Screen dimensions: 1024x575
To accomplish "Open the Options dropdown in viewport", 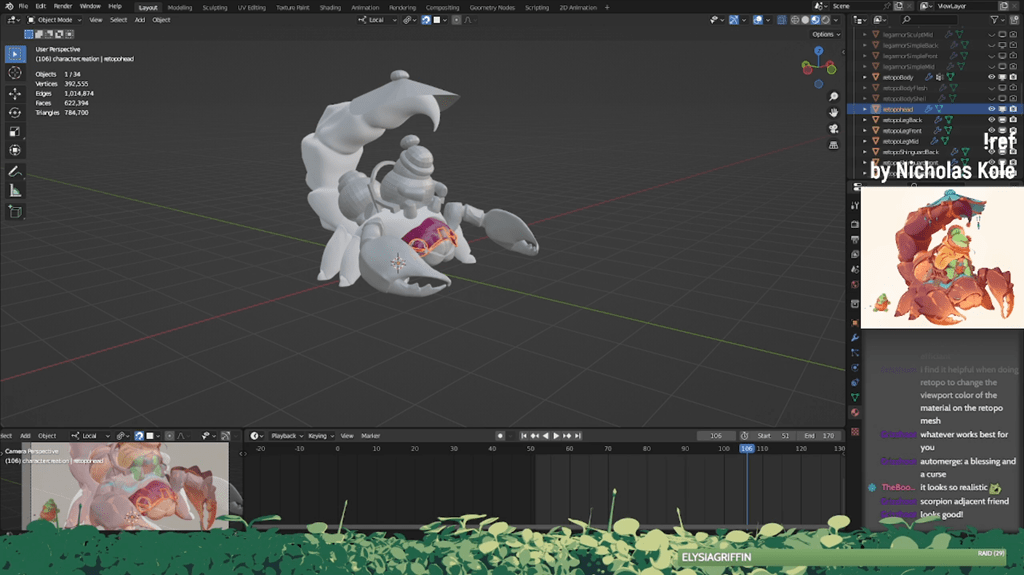I will [826, 35].
